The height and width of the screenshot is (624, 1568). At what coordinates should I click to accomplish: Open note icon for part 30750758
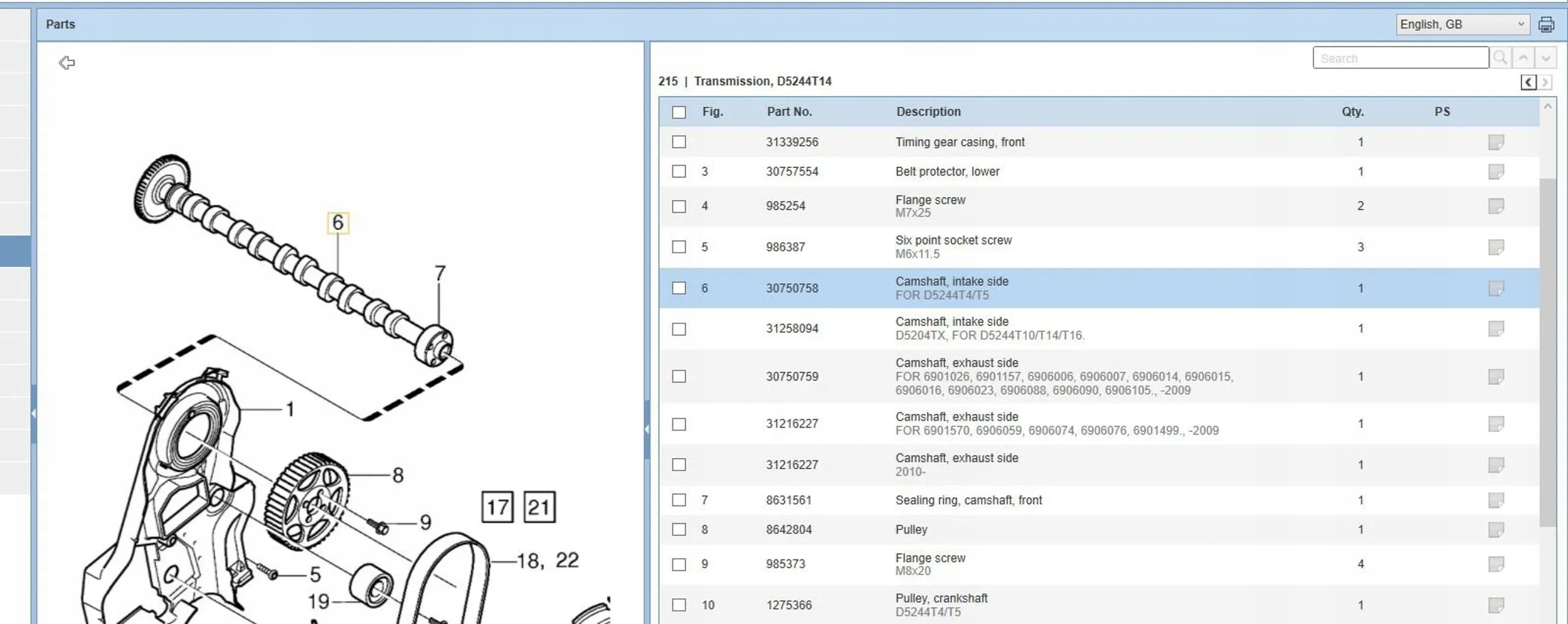1496,288
